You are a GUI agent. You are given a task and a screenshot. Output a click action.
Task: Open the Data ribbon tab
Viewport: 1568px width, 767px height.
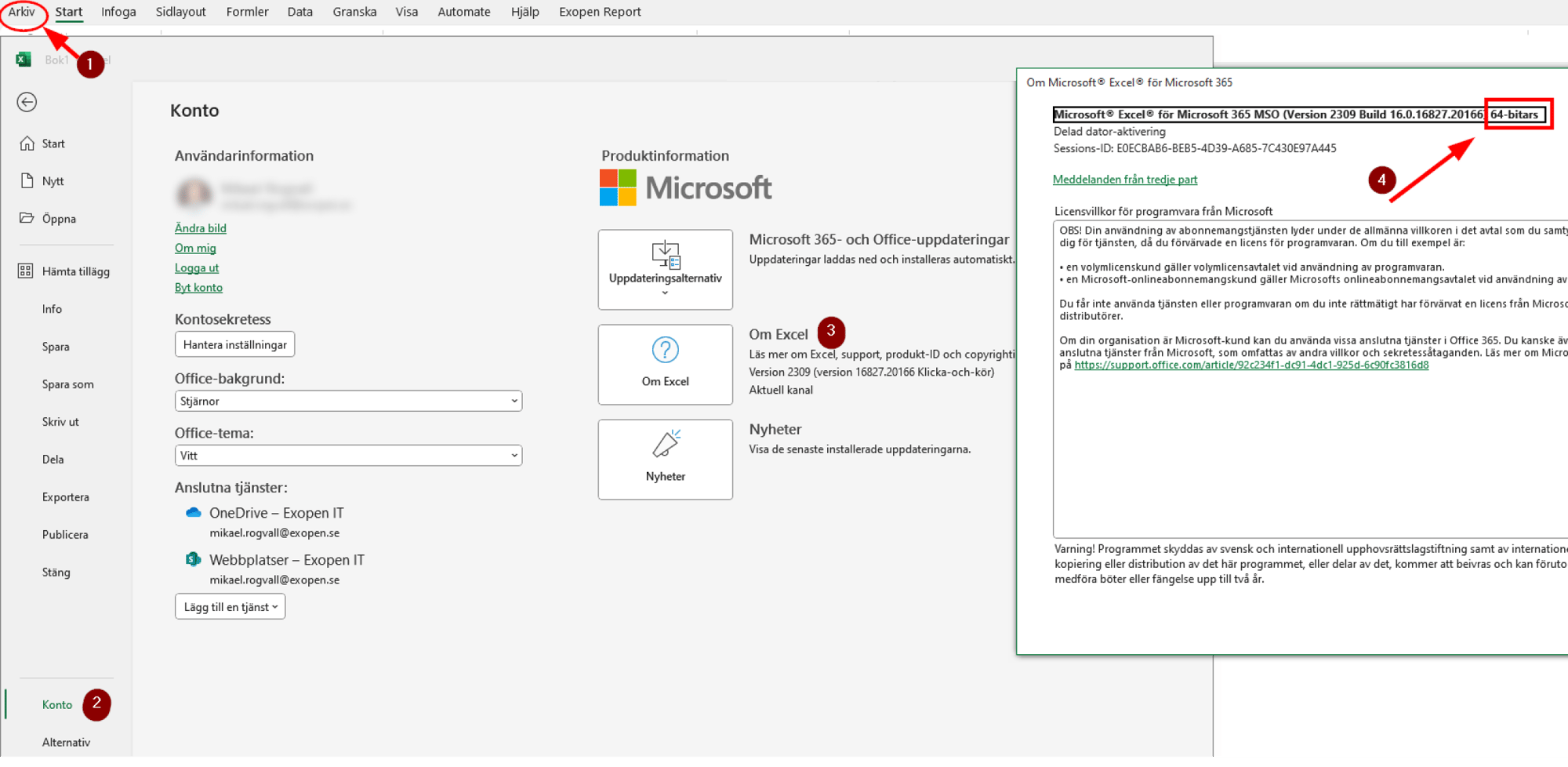[300, 12]
